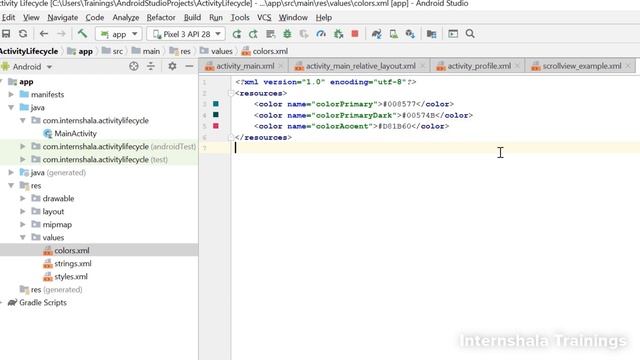Click colorAccent pink gutter color swatch

click(x=216, y=126)
